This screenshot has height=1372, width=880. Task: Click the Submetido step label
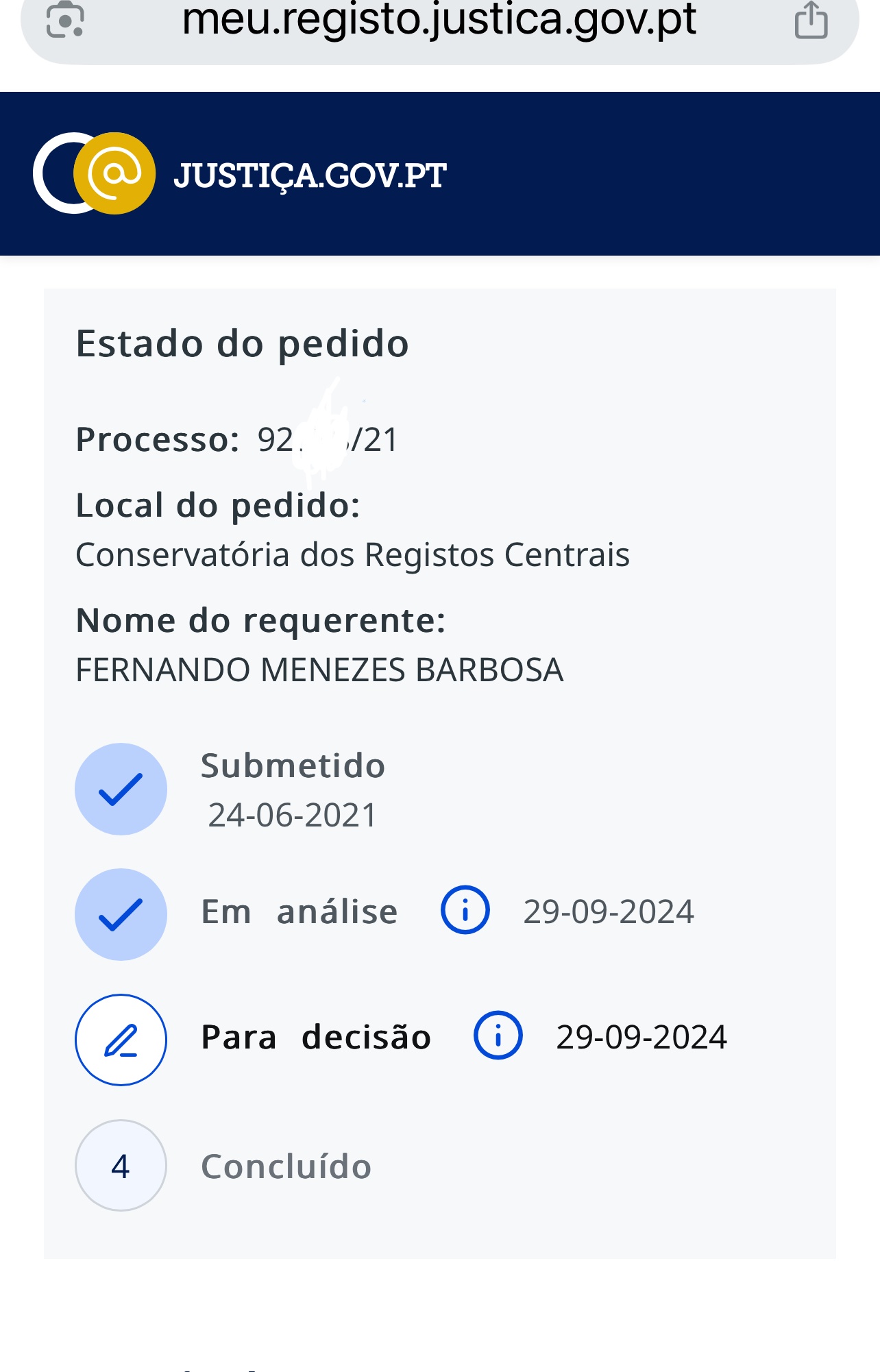(293, 765)
